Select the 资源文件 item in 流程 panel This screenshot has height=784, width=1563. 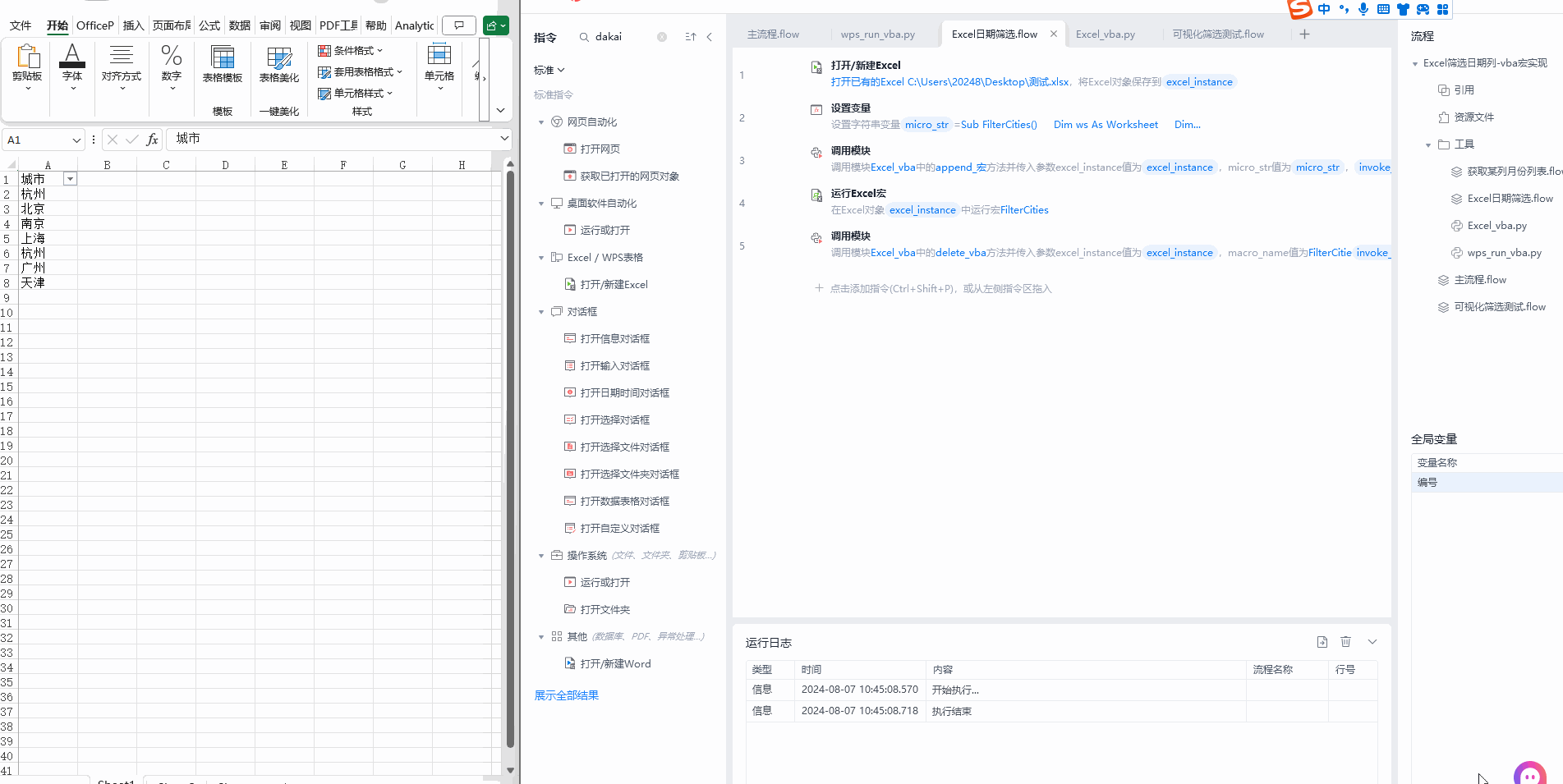click(x=1473, y=117)
